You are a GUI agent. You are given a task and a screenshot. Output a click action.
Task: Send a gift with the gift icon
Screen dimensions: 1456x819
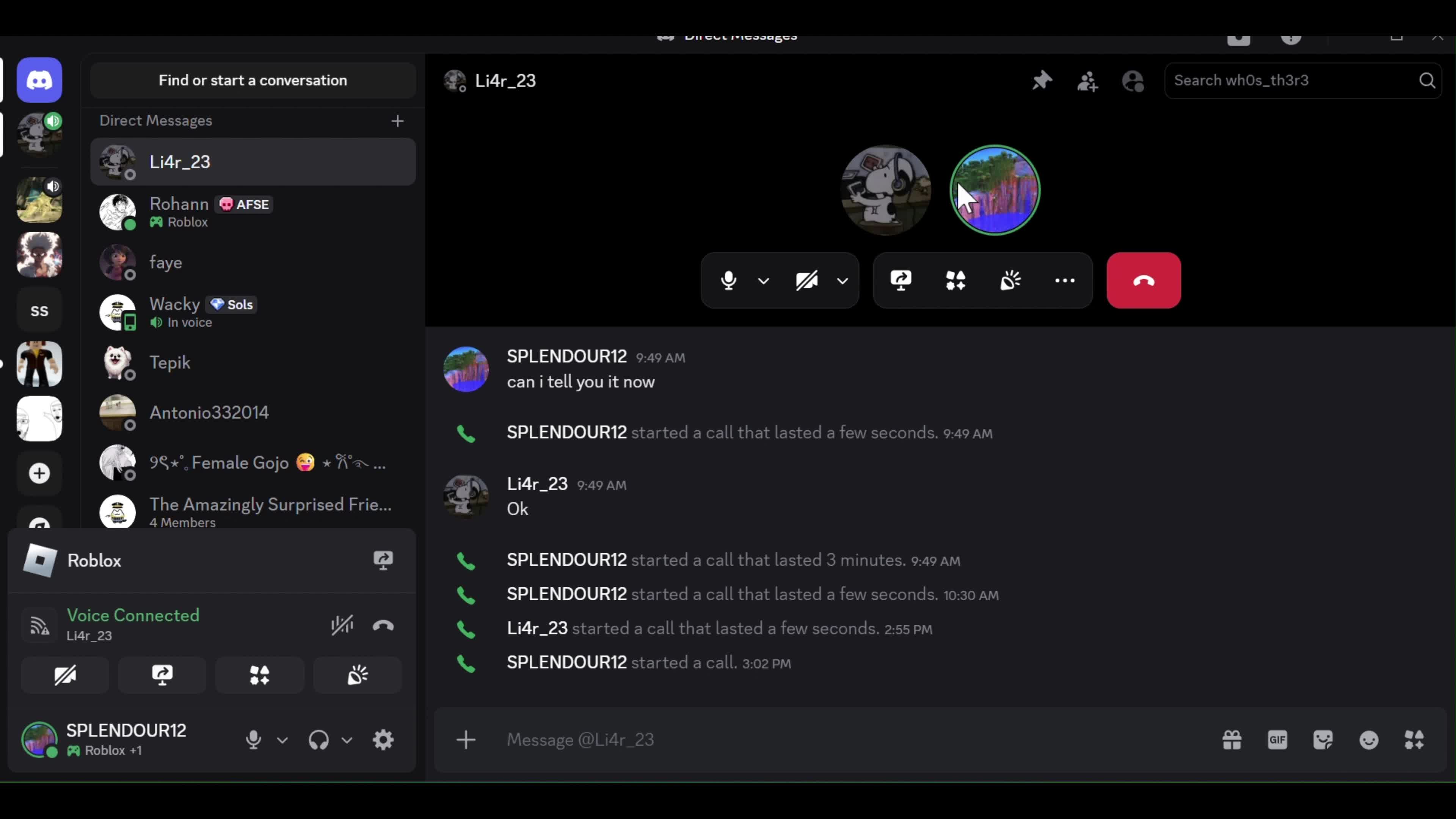coord(1232,739)
